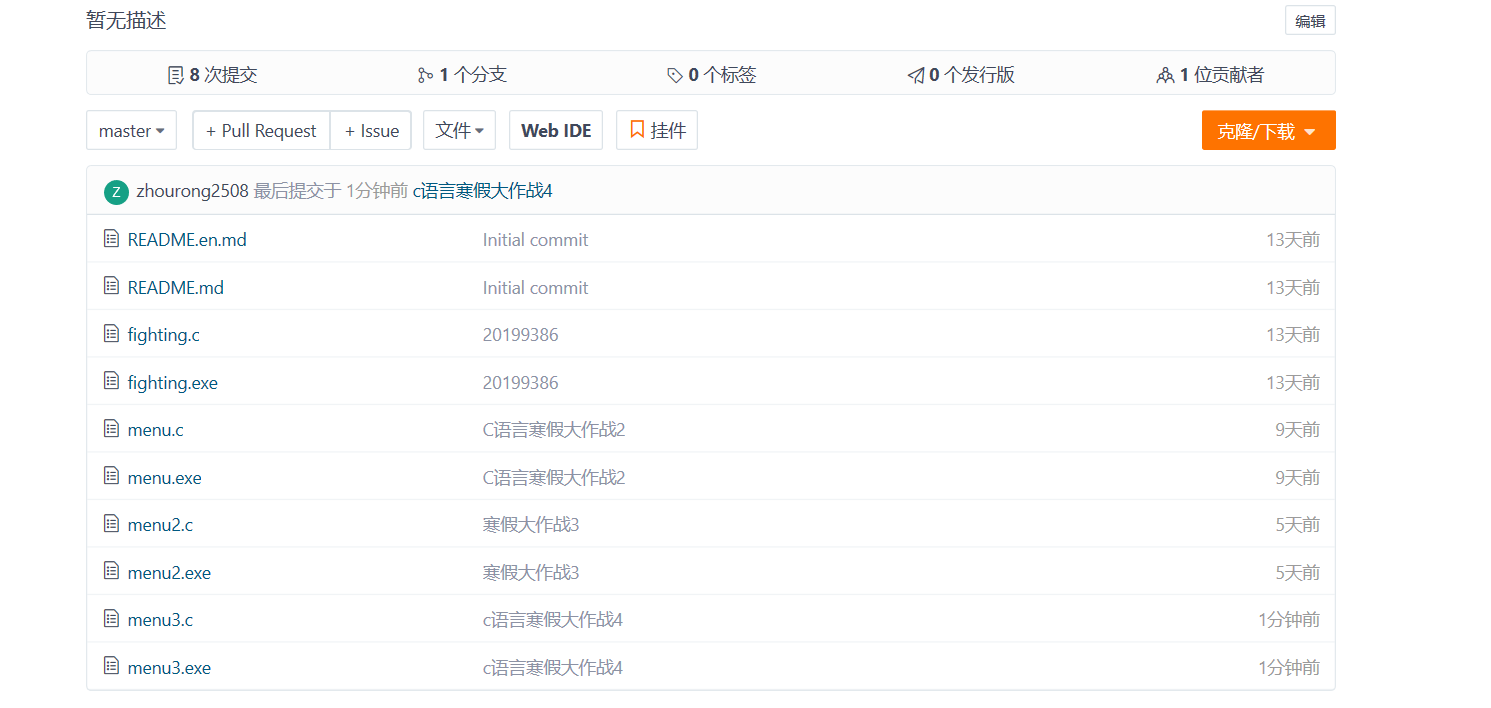Click the 挂件 widget button

[657, 131]
